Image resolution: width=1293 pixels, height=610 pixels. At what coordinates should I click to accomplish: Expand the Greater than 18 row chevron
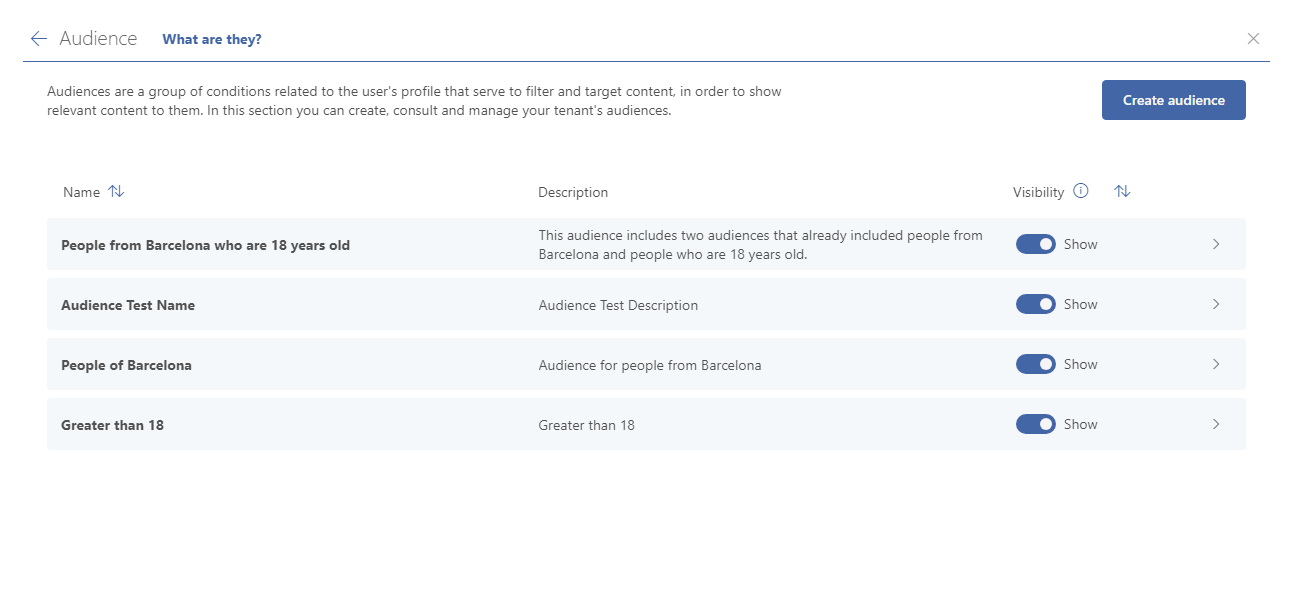click(1216, 424)
